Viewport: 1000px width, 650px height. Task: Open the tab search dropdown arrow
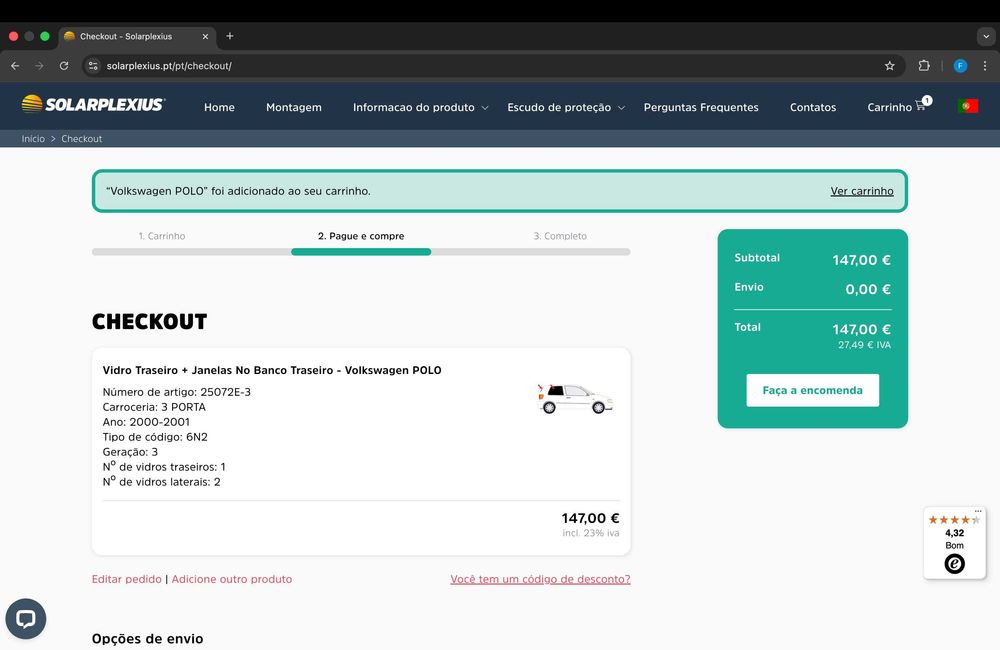(986, 36)
